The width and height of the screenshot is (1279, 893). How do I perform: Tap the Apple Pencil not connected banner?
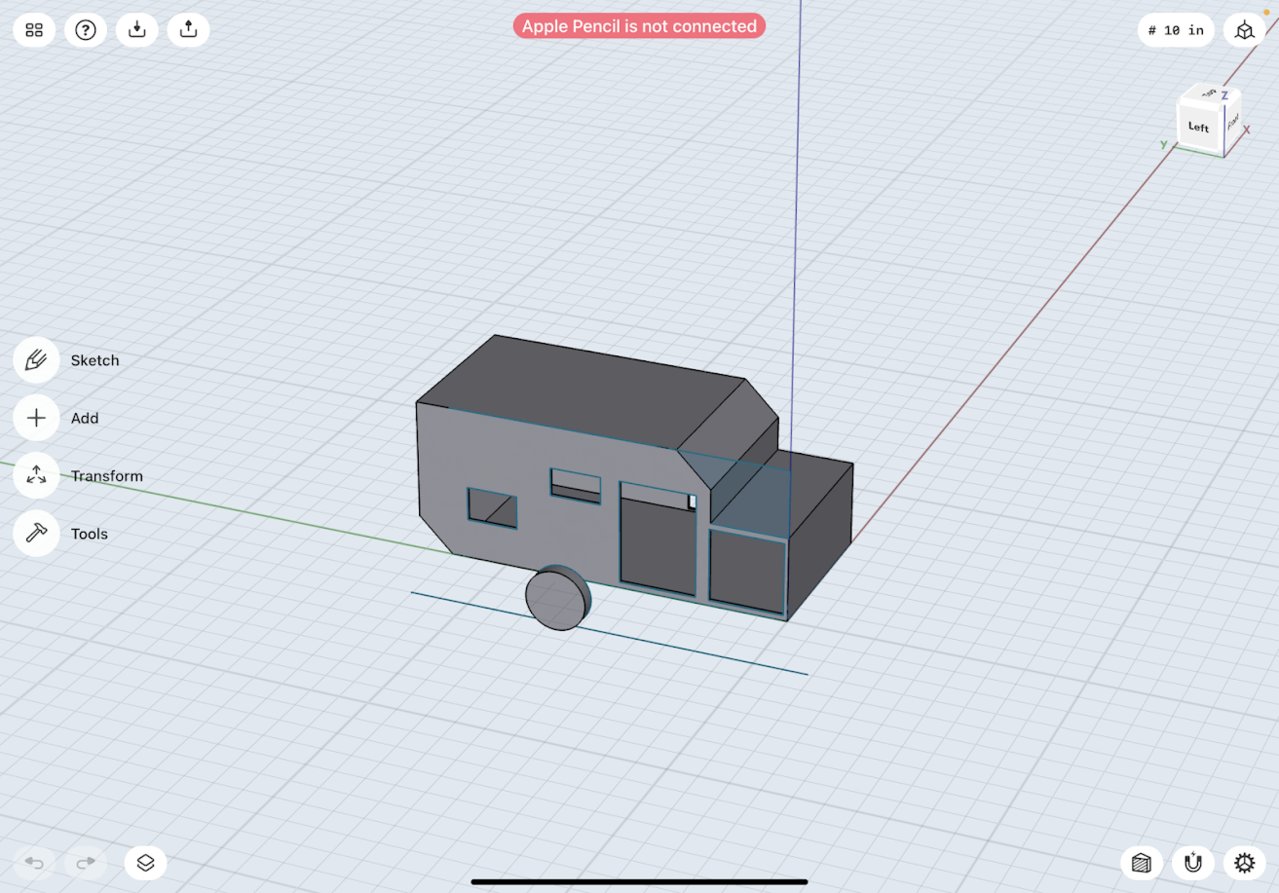click(x=639, y=26)
